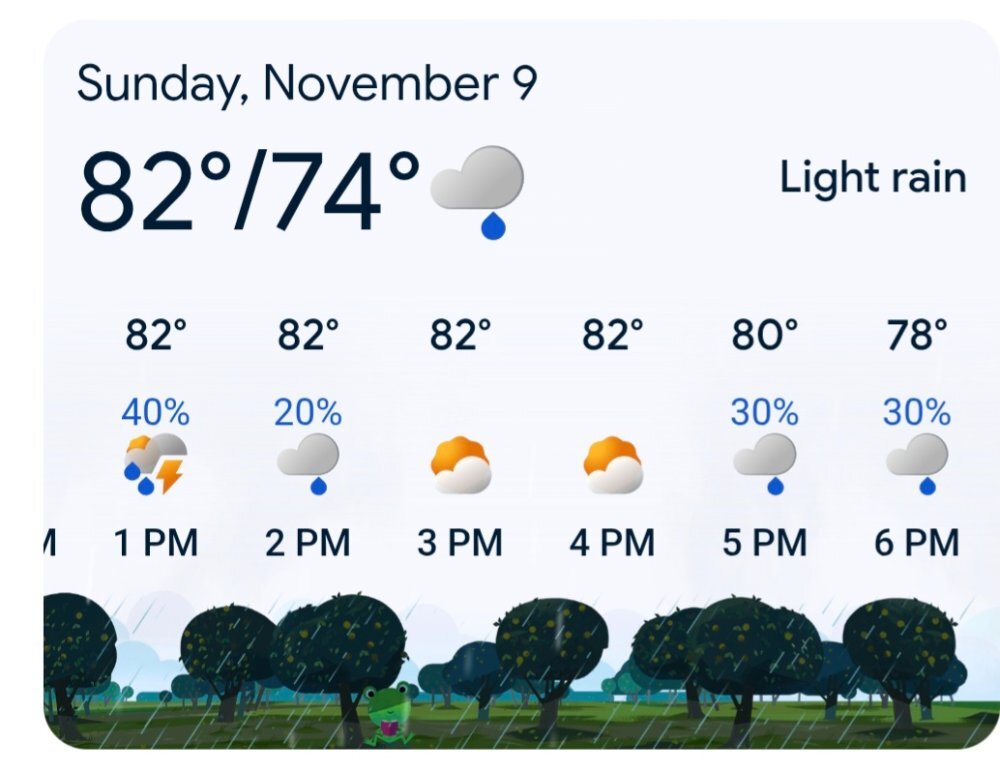
Task: Choose the 2 PM hour label
Action: coord(308,543)
